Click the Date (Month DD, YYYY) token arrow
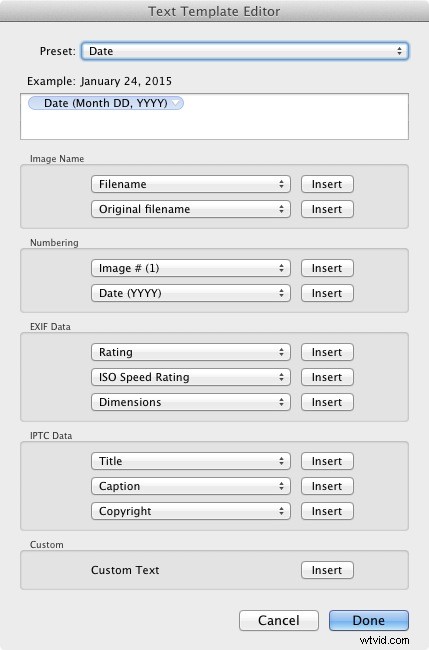Viewport: 429px width, 650px height. (x=176, y=103)
